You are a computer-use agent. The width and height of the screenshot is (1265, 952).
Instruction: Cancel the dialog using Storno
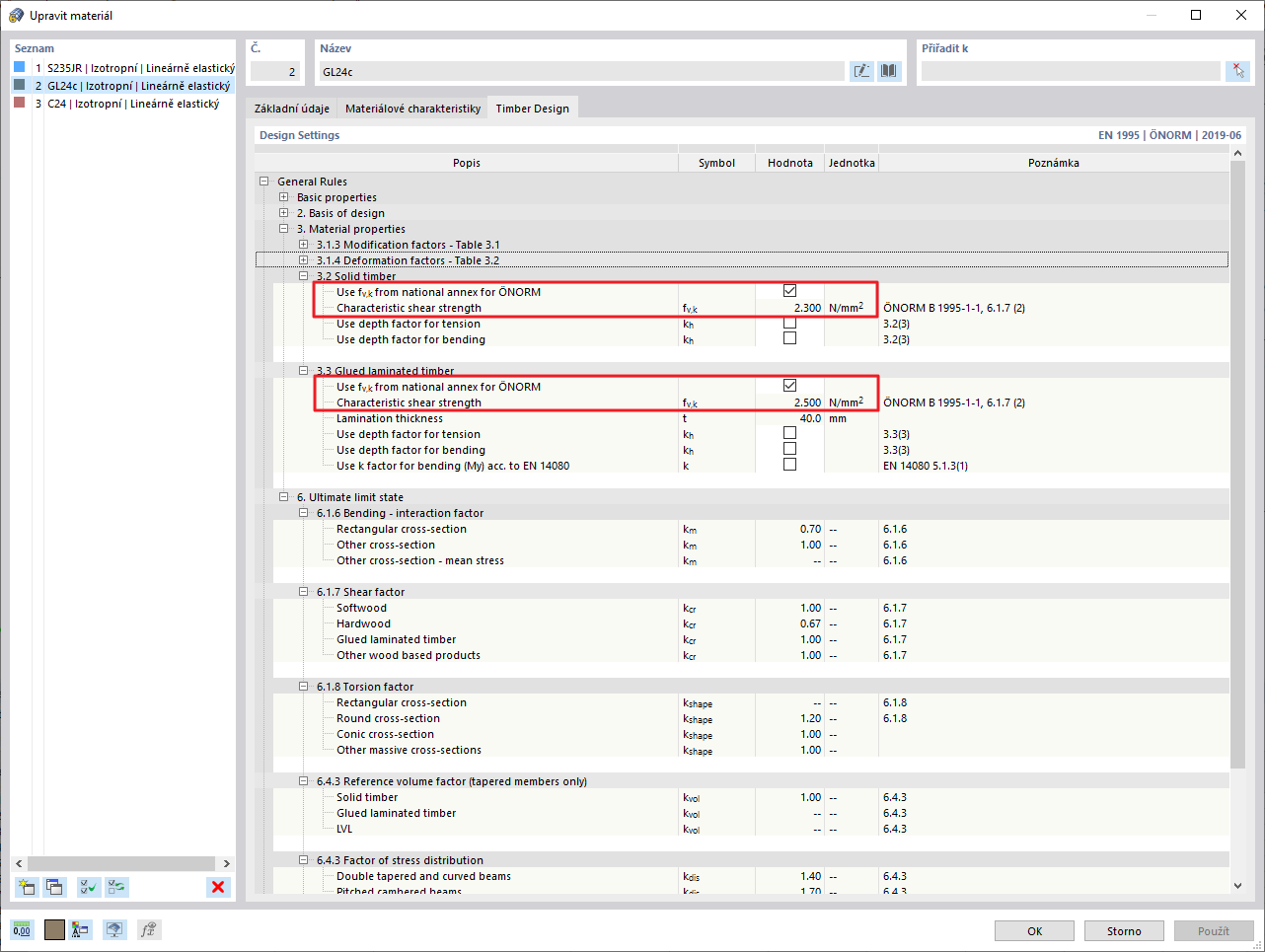(1124, 930)
